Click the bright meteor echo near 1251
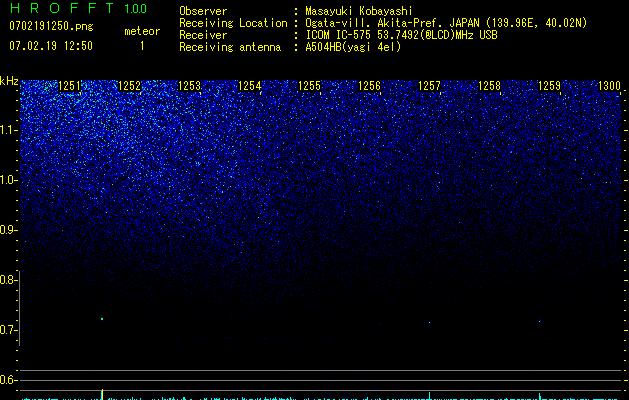 click(x=102, y=319)
